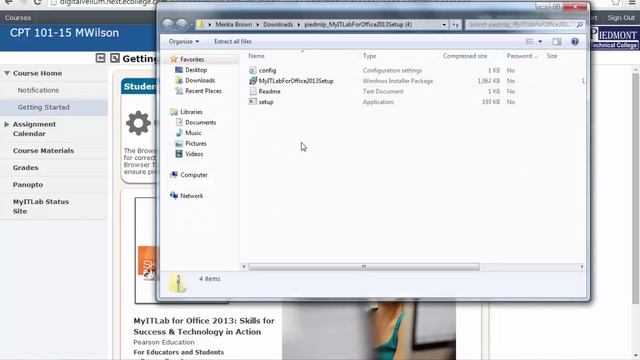Click the address bar history dropdown arrow
640x360 pixels.
444,25
